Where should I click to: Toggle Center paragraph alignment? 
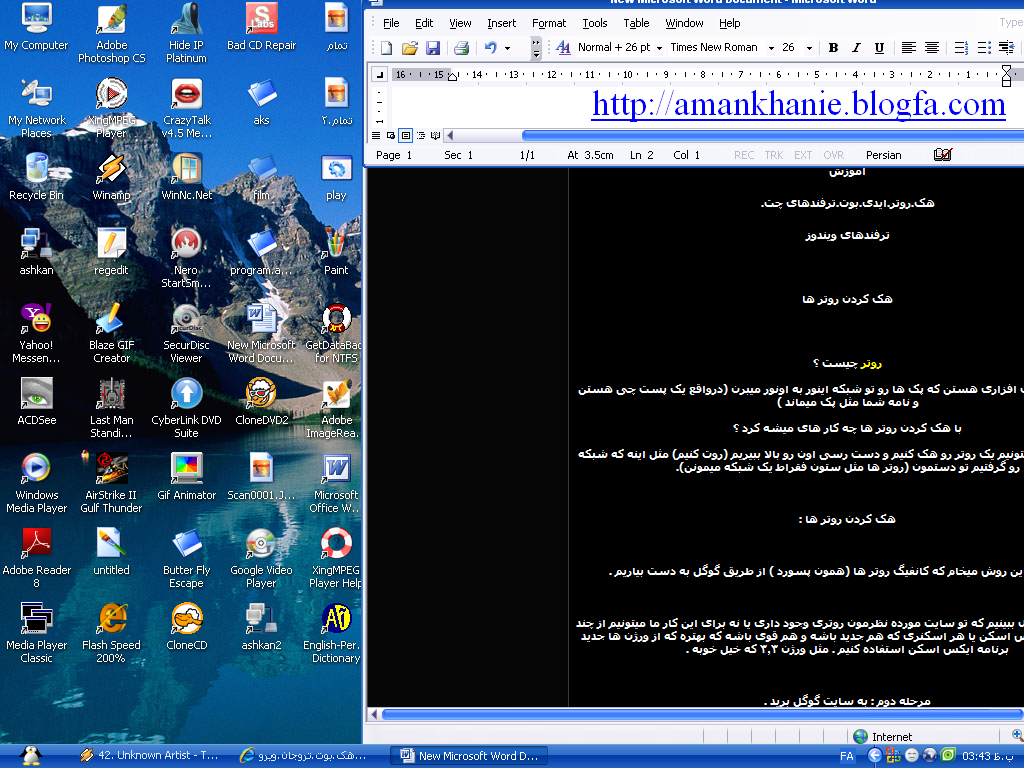[x=932, y=48]
